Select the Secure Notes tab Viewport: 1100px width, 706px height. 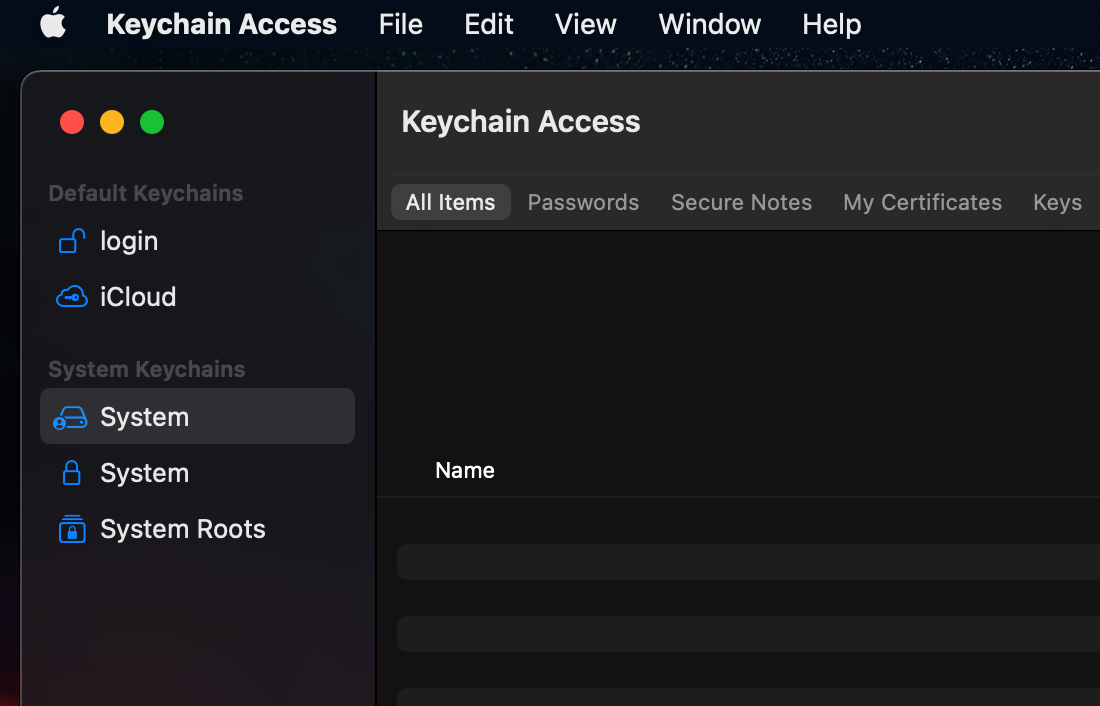(741, 202)
